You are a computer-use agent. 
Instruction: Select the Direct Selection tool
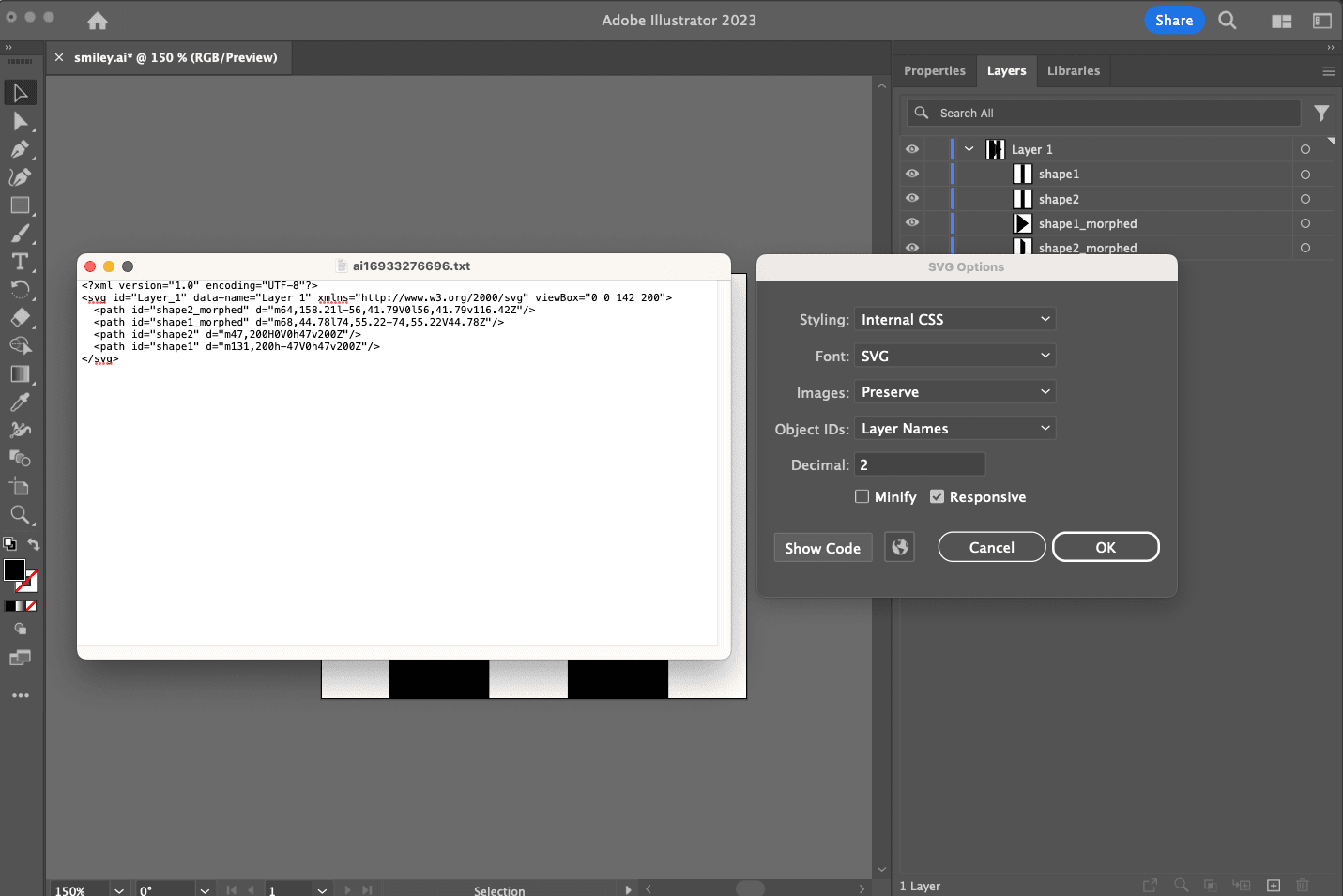[21, 120]
